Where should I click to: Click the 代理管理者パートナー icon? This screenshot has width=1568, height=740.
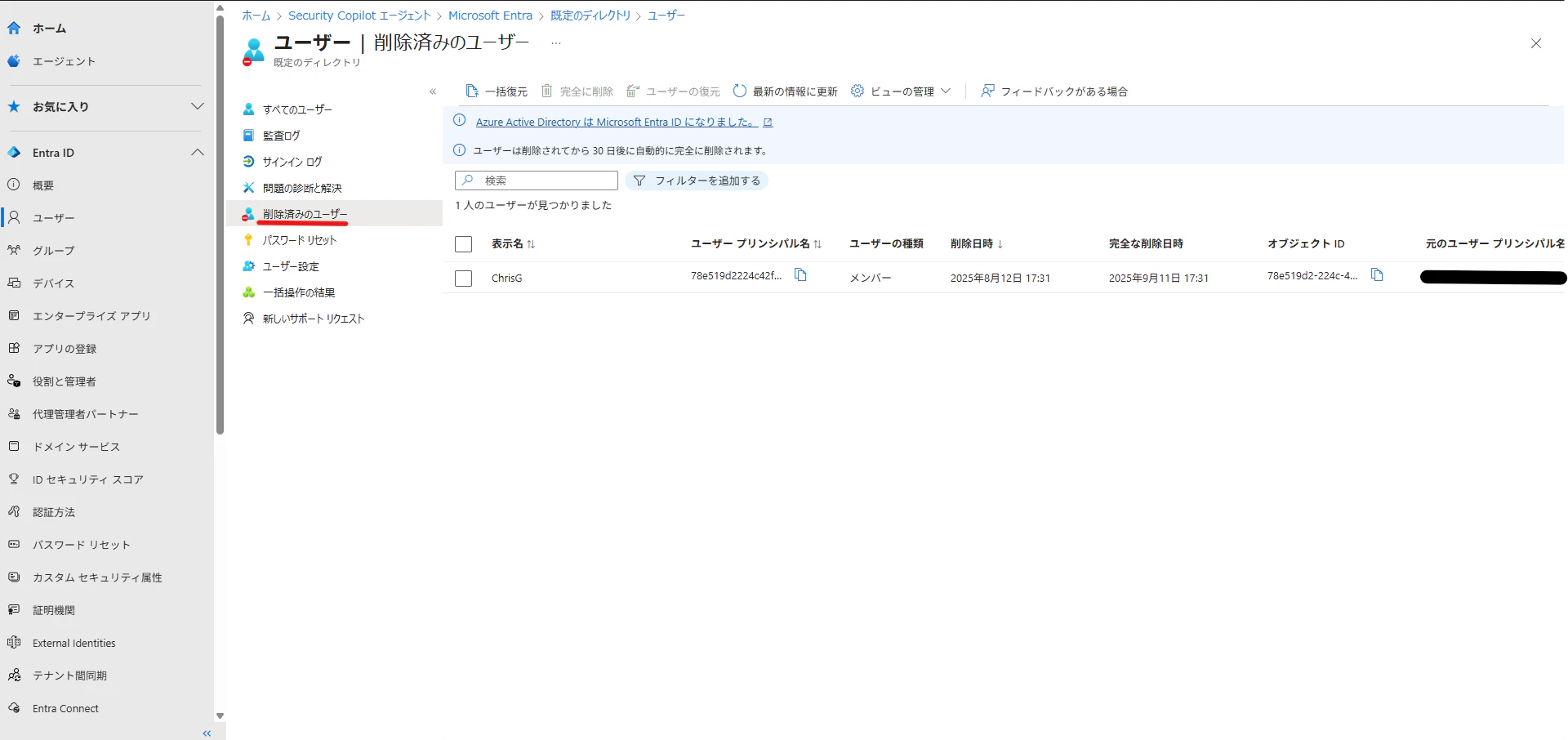pos(14,413)
